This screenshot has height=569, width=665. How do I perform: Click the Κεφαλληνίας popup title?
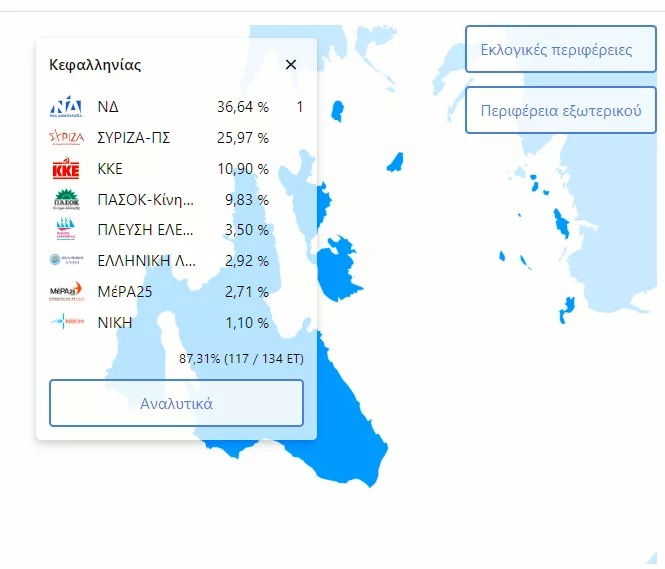pos(95,65)
